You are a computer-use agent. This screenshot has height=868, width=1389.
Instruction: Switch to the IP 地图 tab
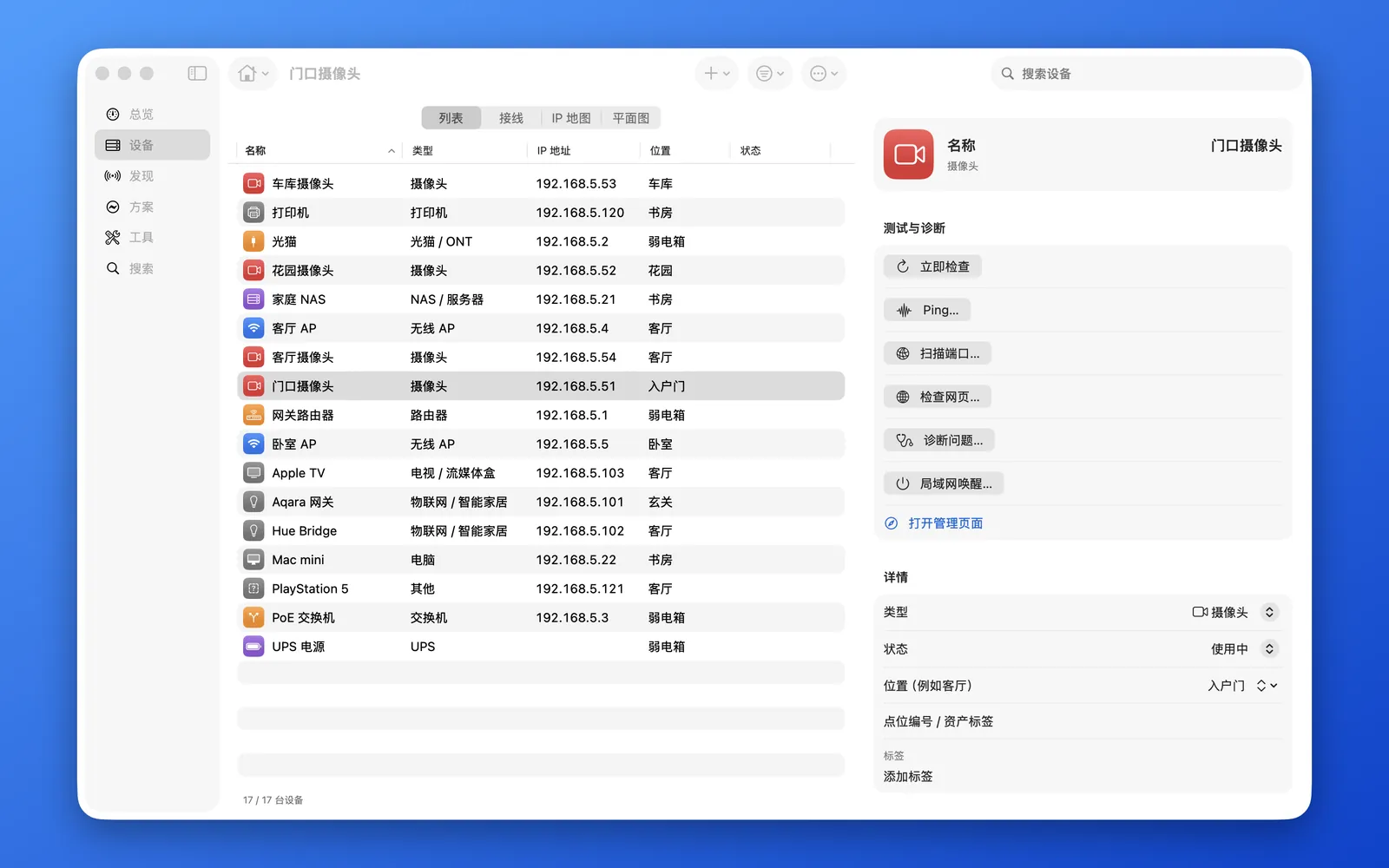click(571, 118)
